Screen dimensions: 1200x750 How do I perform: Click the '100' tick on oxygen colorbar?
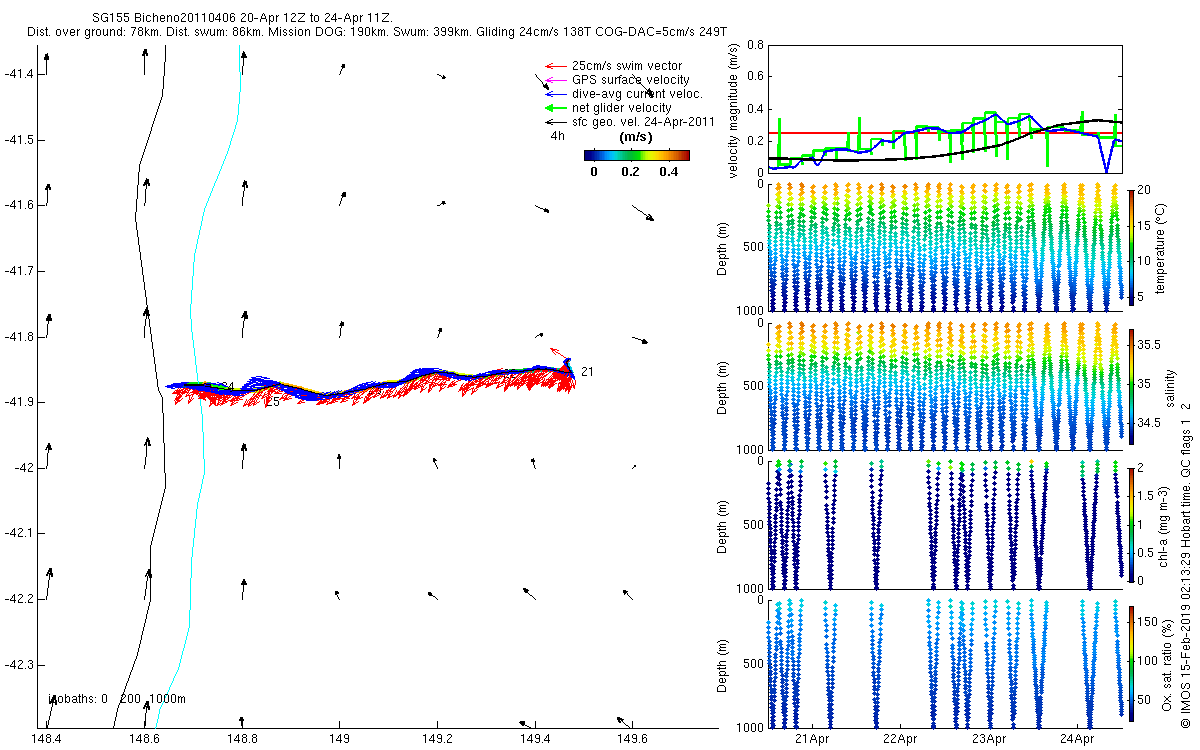point(1146,661)
